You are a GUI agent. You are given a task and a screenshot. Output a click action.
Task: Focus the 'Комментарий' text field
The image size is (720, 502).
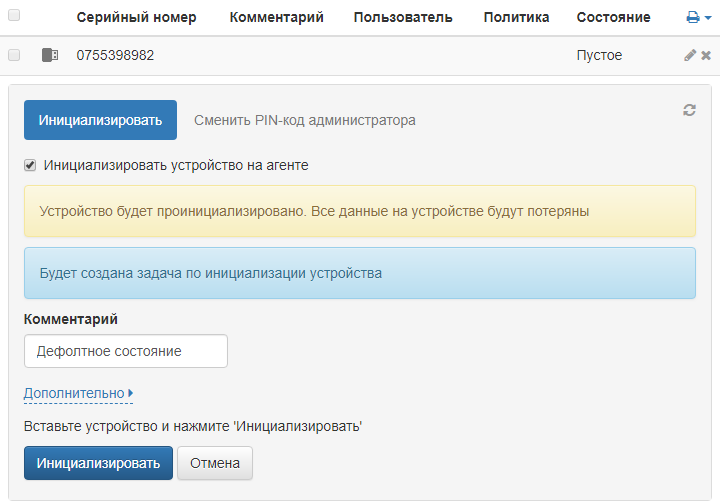coord(126,351)
